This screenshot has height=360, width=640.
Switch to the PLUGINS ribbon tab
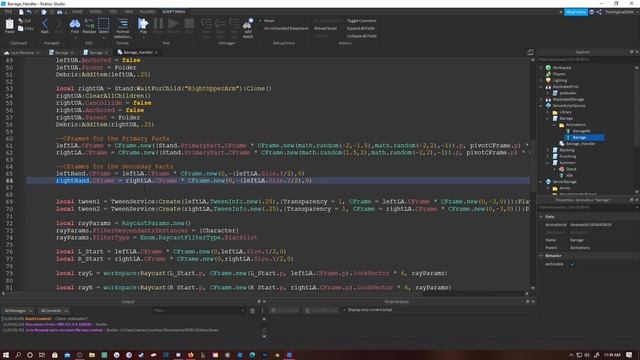(x=147, y=12)
